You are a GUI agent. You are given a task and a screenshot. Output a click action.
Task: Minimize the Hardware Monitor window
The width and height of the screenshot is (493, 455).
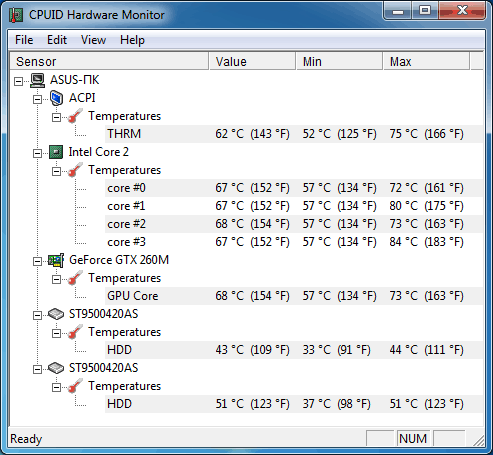[398, 11]
